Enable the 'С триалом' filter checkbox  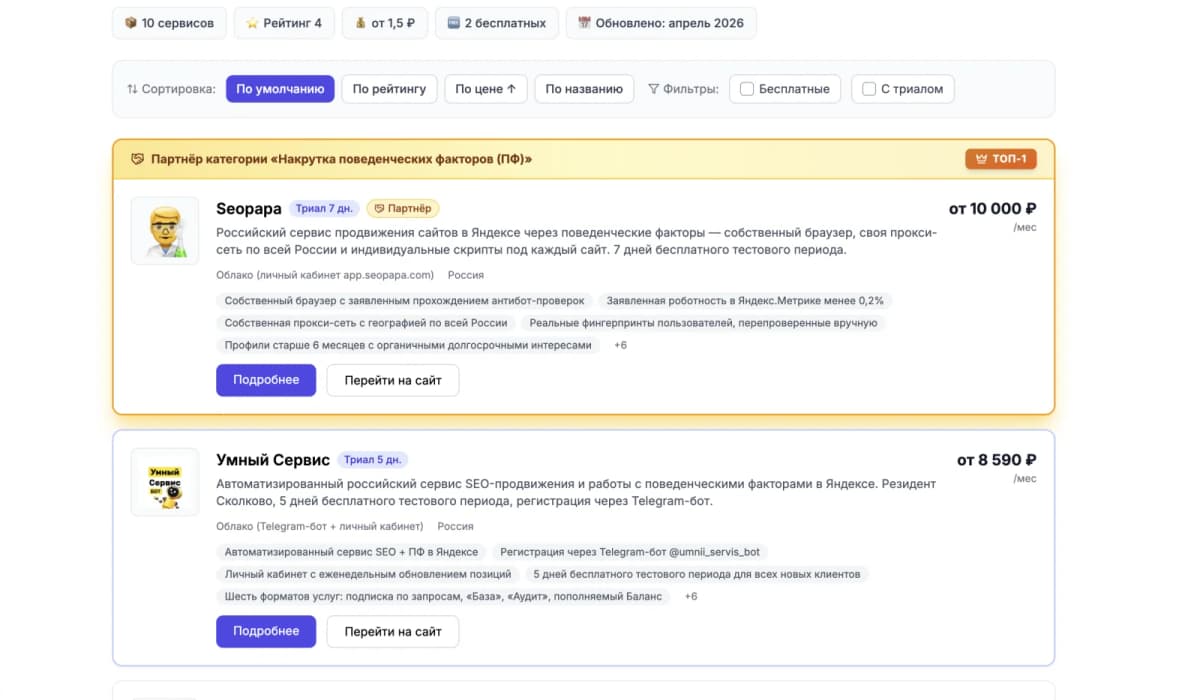[869, 89]
